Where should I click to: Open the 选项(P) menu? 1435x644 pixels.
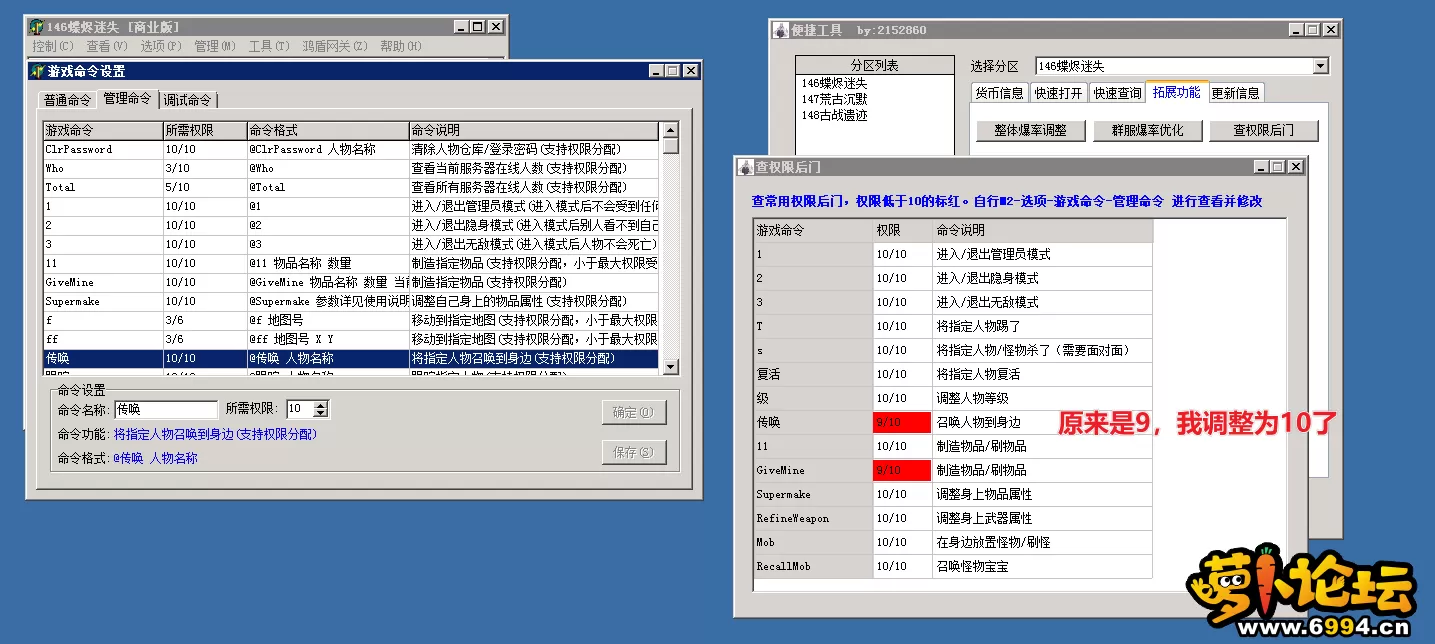(x=161, y=46)
